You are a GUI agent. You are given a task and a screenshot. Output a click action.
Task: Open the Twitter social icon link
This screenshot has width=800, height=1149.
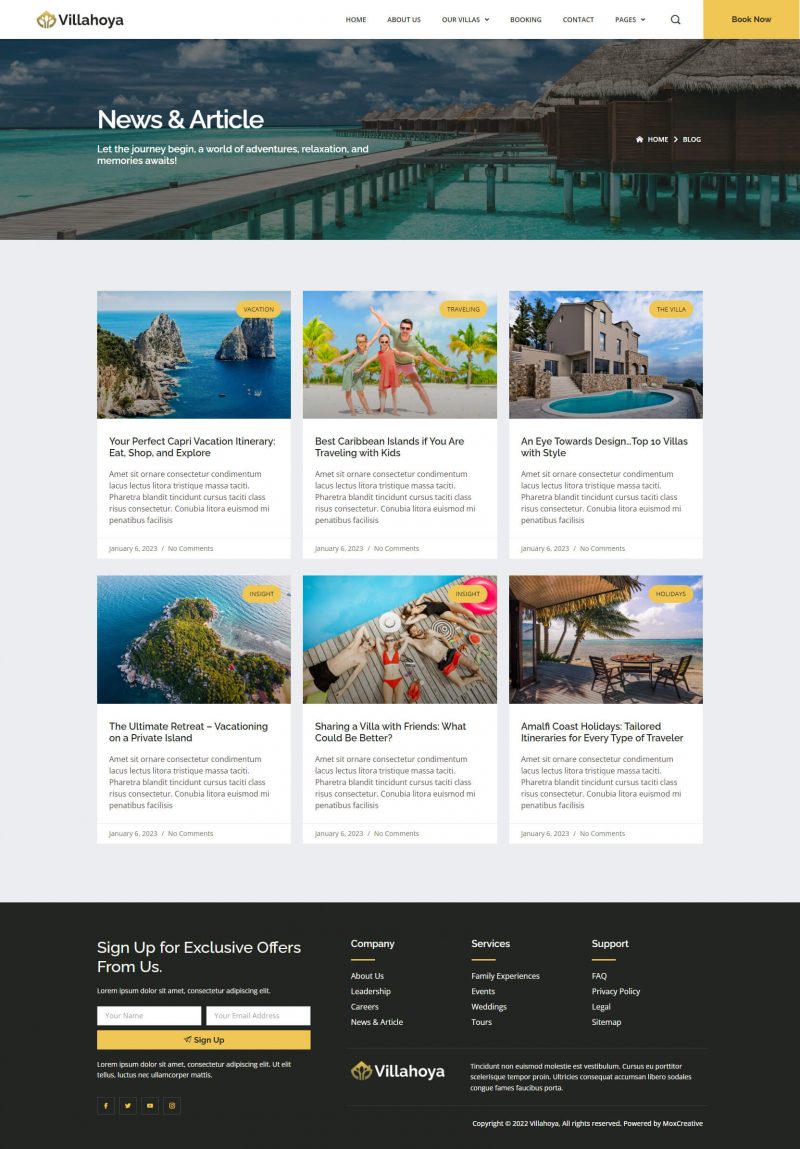(x=128, y=1105)
